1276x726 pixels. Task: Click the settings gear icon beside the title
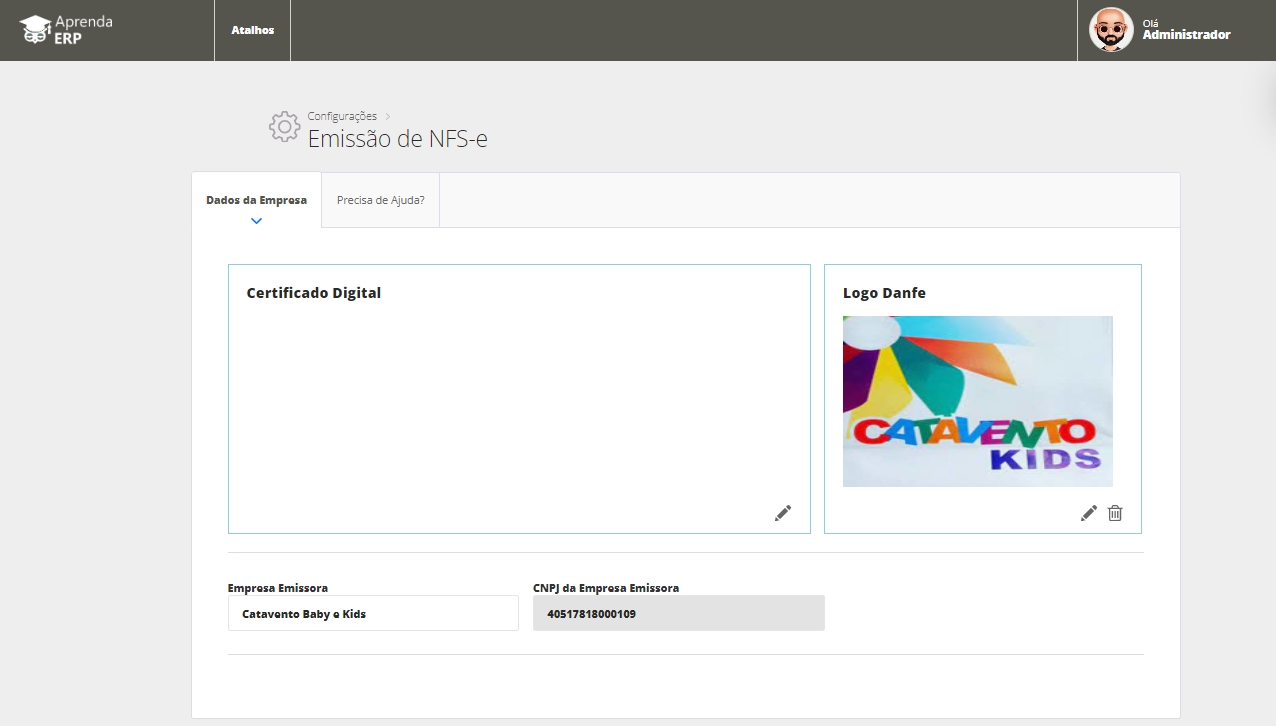[x=284, y=127]
